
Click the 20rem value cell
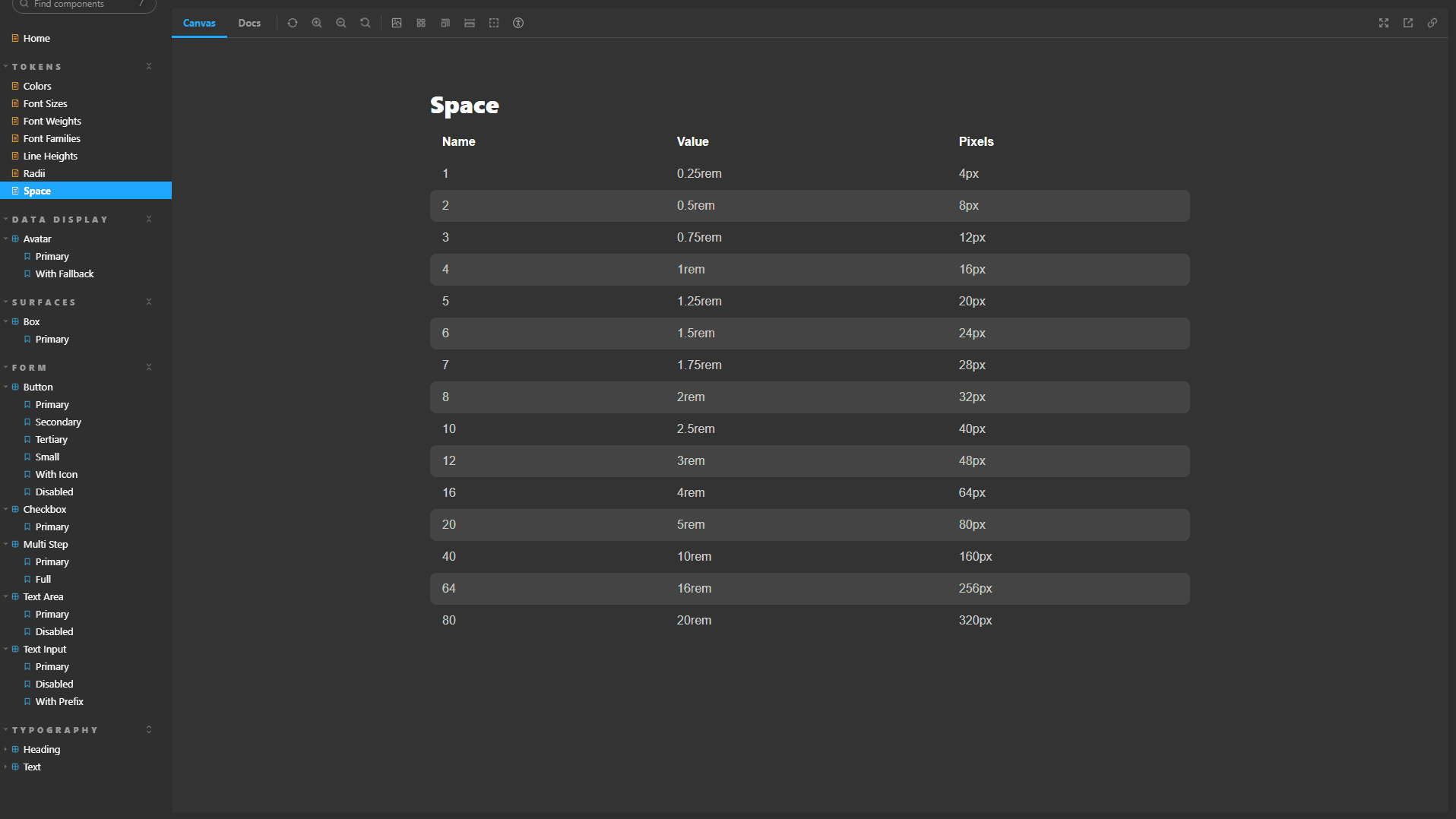pyautogui.click(x=694, y=620)
